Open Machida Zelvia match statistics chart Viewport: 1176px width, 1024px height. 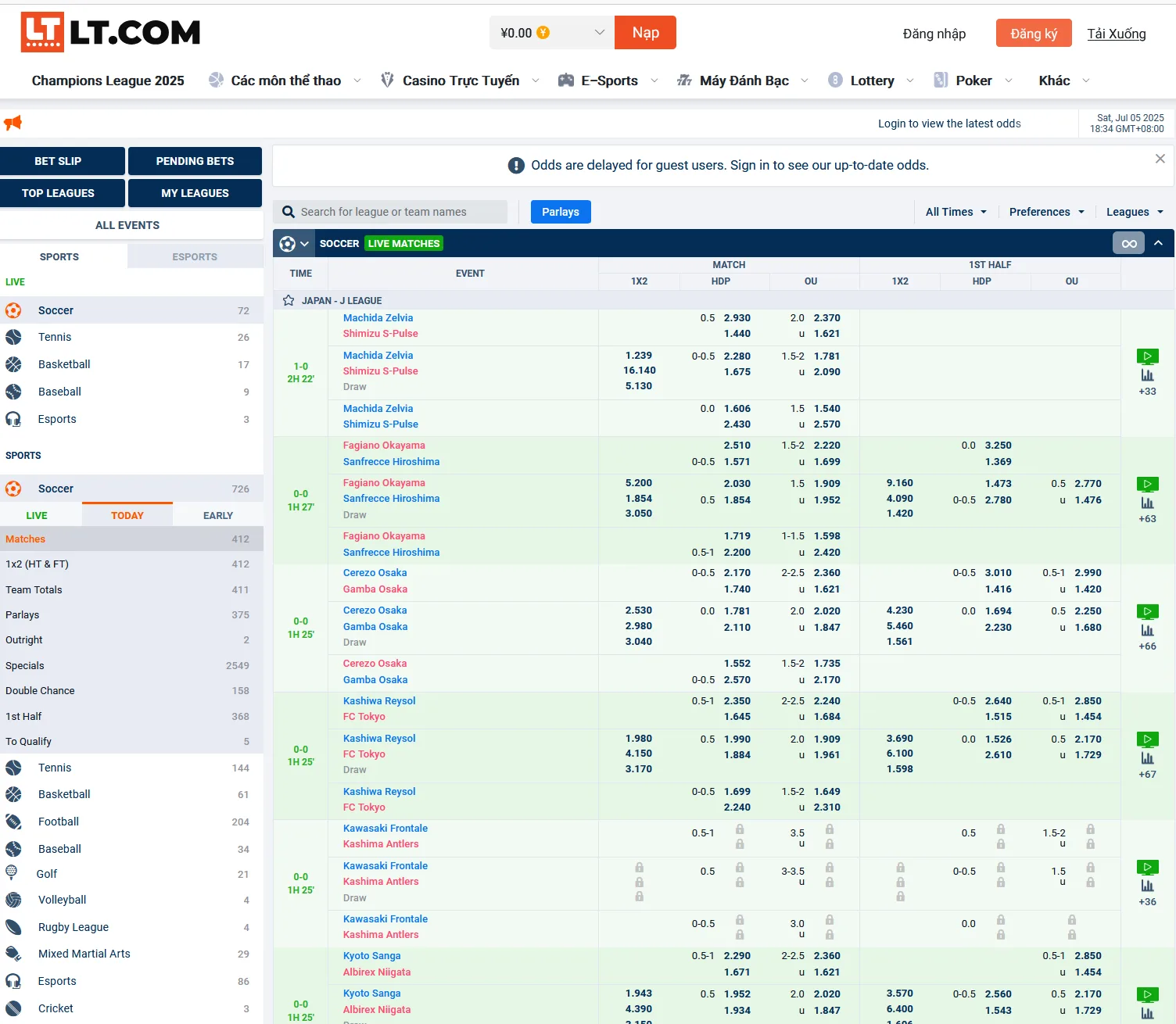pos(1147,375)
